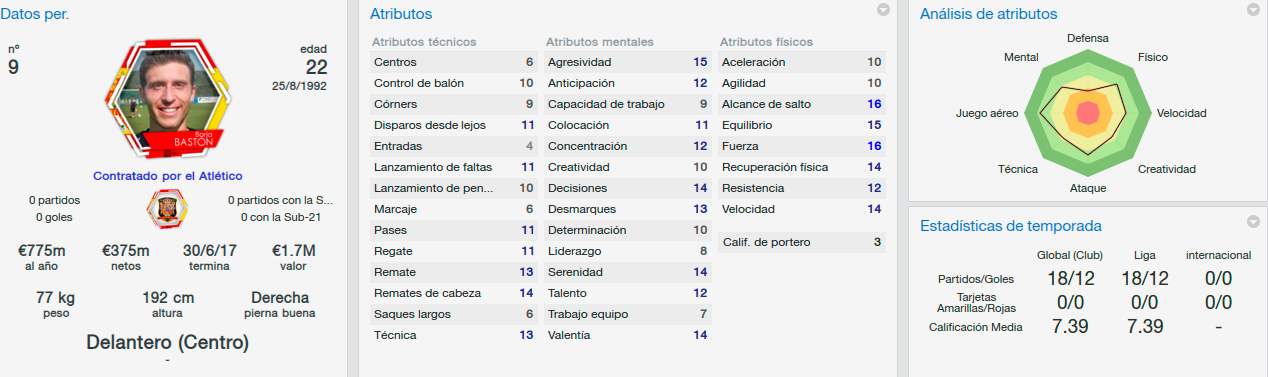Viewport: 1268px width, 377px height.
Task: Select the Calif. de portero row
Action: click(802, 242)
